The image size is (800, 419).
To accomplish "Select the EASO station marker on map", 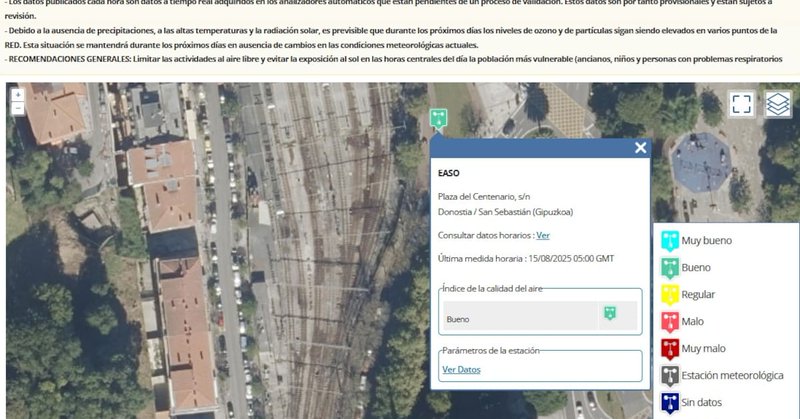I will tap(438, 118).
